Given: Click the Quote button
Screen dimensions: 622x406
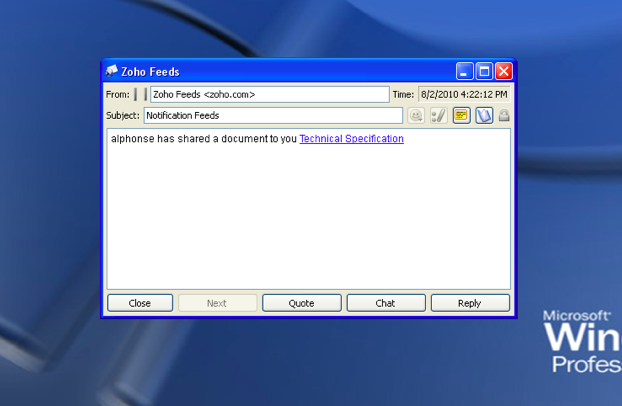Looking at the screenshot, I should click(301, 303).
